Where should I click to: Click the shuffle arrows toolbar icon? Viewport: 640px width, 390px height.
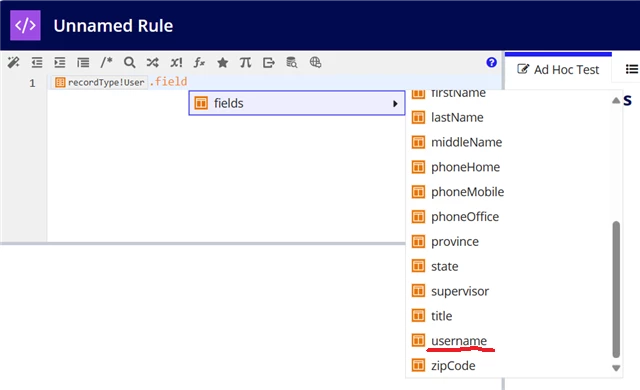pyautogui.click(x=153, y=62)
